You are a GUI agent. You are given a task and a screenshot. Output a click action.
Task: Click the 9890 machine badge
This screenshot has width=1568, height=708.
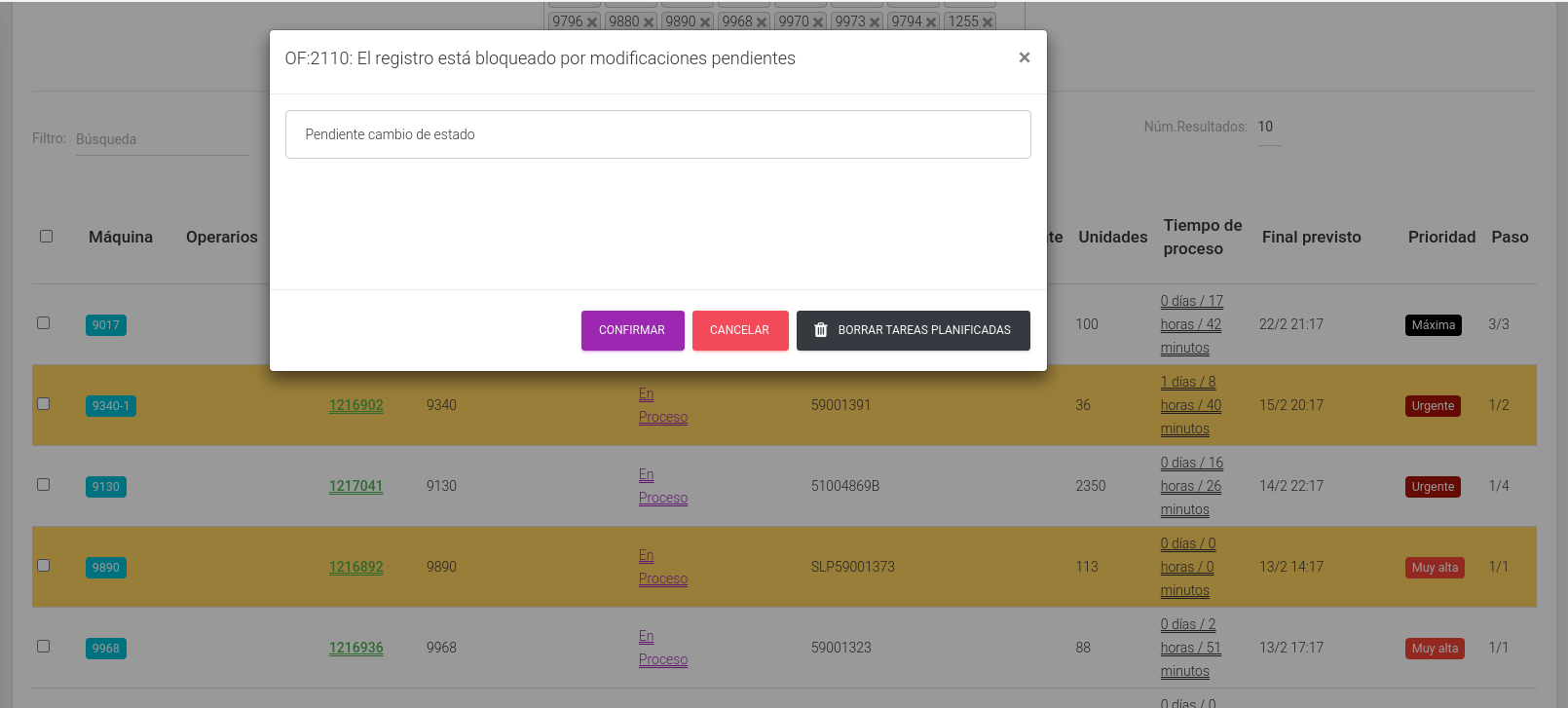coord(106,568)
